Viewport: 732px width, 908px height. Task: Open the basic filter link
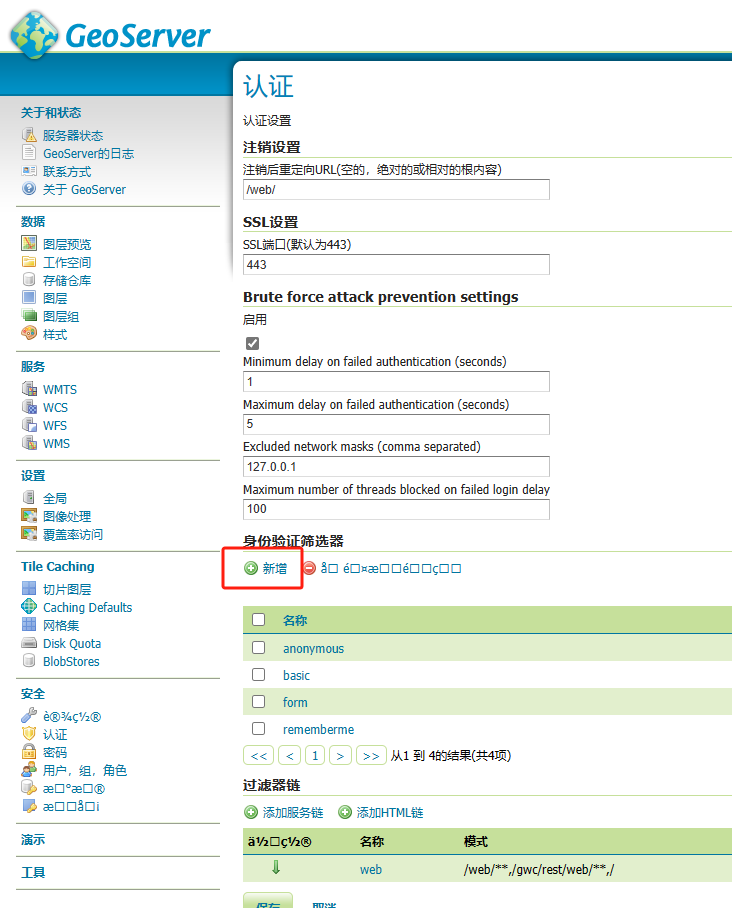pyautogui.click(x=296, y=675)
